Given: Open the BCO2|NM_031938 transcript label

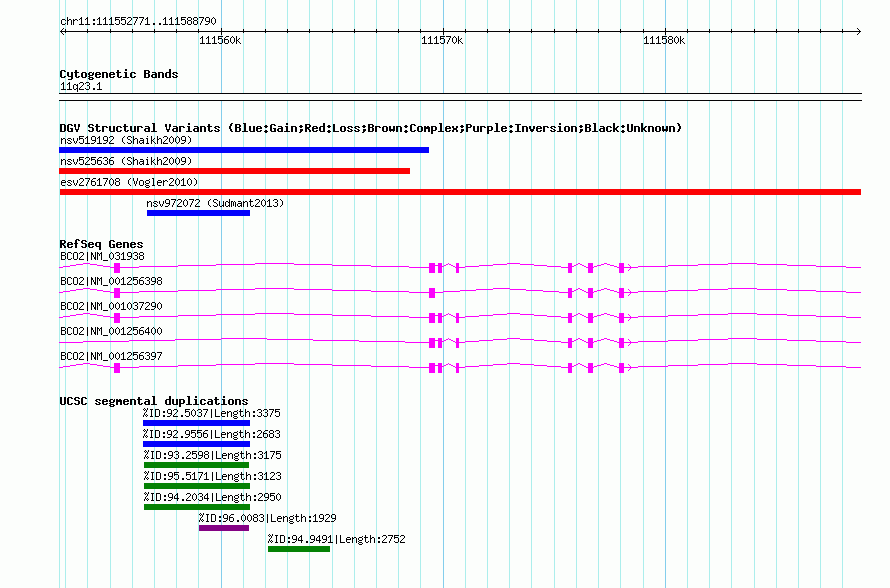Looking at the screenshot, I should tap(102, 257).
